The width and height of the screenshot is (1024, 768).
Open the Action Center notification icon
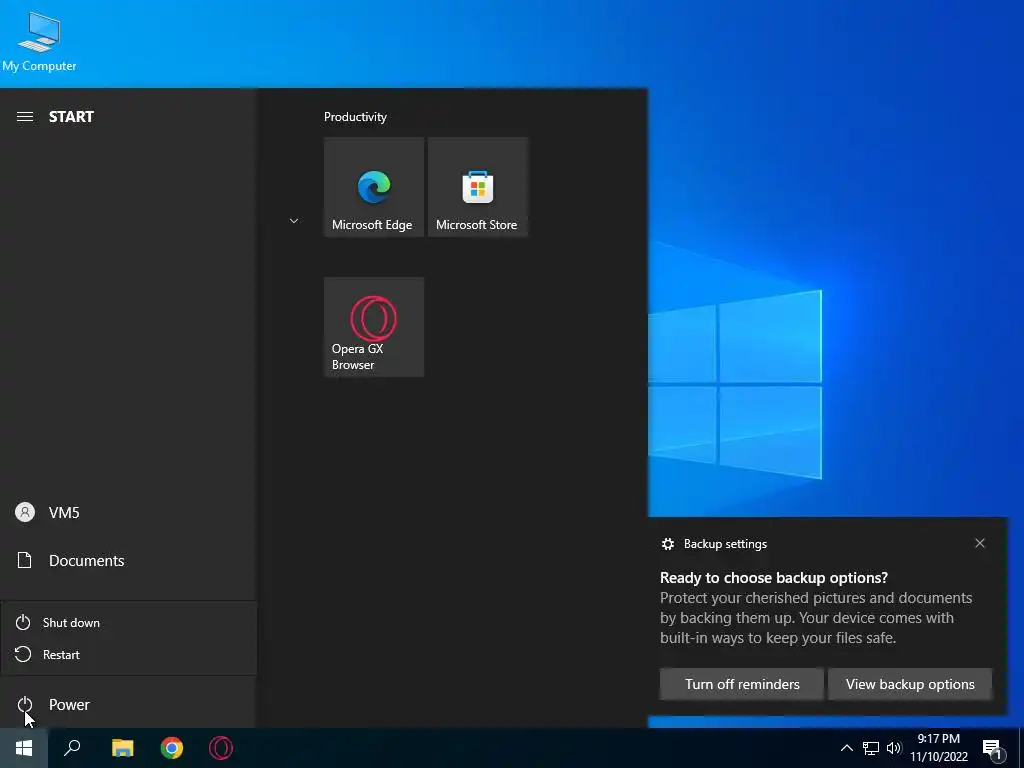pyautogui.click(x=993, y=748)
